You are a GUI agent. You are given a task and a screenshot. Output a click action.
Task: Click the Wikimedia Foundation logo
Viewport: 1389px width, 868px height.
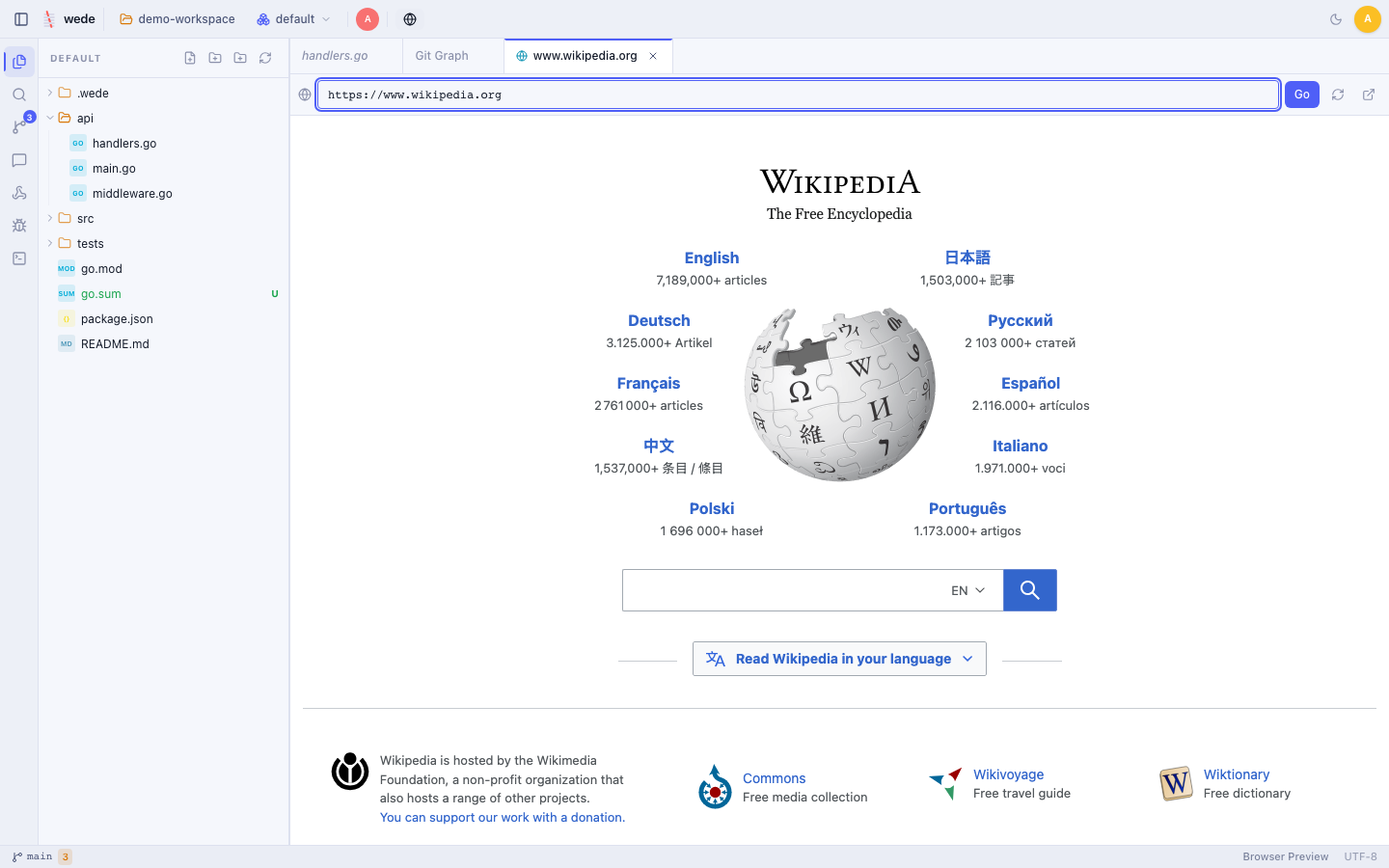tap(350, 771)
